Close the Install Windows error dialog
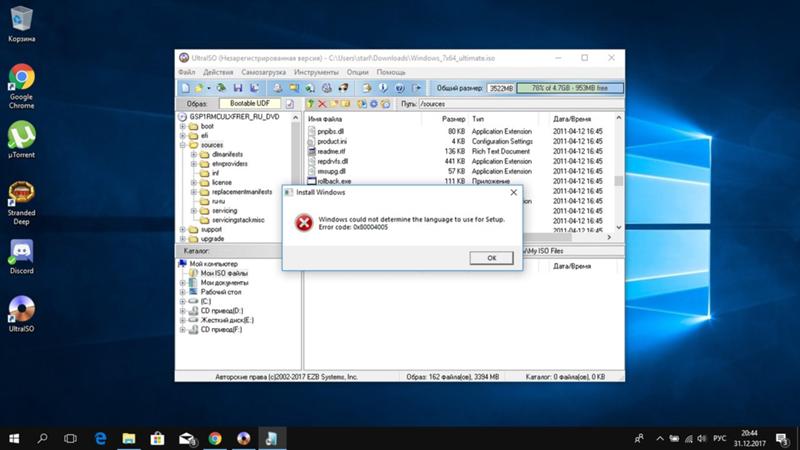800x450 pixels. 514,192
